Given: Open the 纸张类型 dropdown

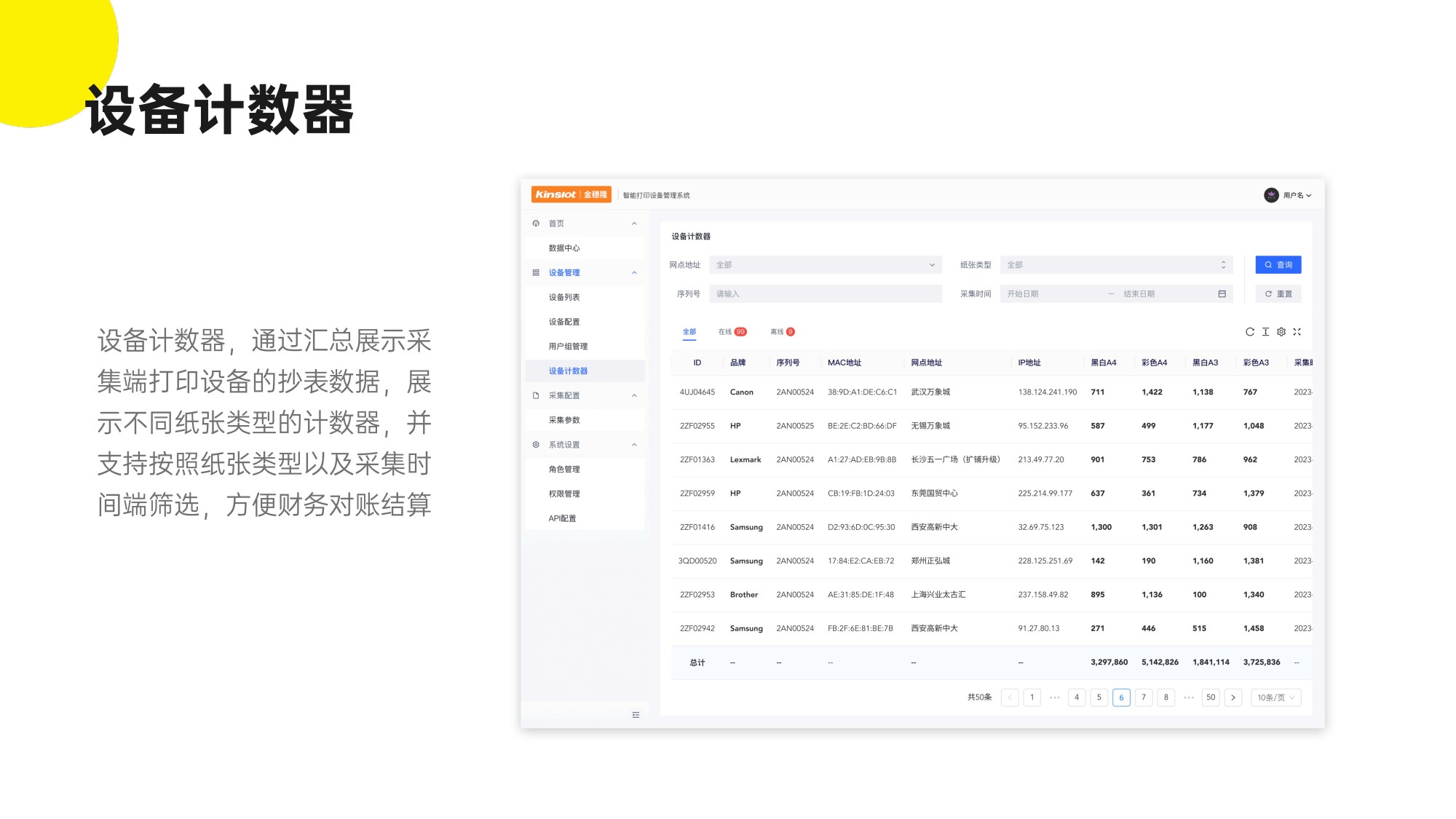Looking at the screenshot, I should coord(1115,265).
